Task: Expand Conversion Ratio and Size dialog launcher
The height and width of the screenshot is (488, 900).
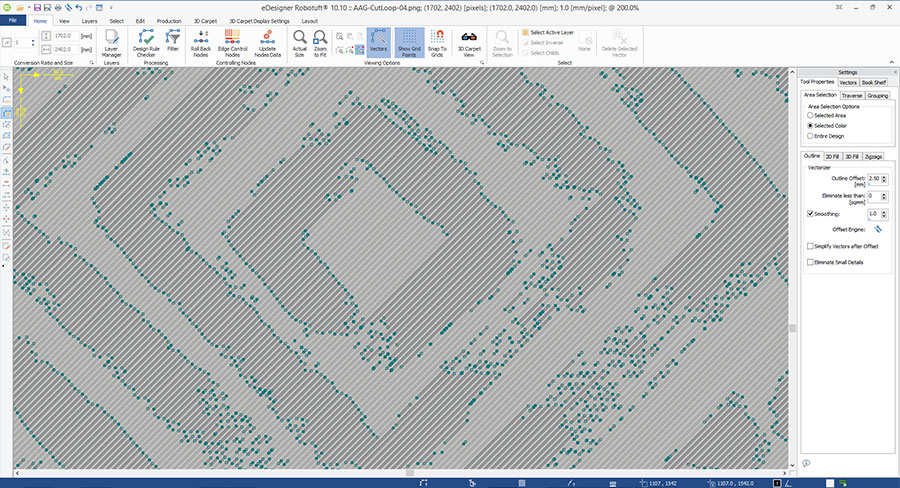Action: click(91, 63)
